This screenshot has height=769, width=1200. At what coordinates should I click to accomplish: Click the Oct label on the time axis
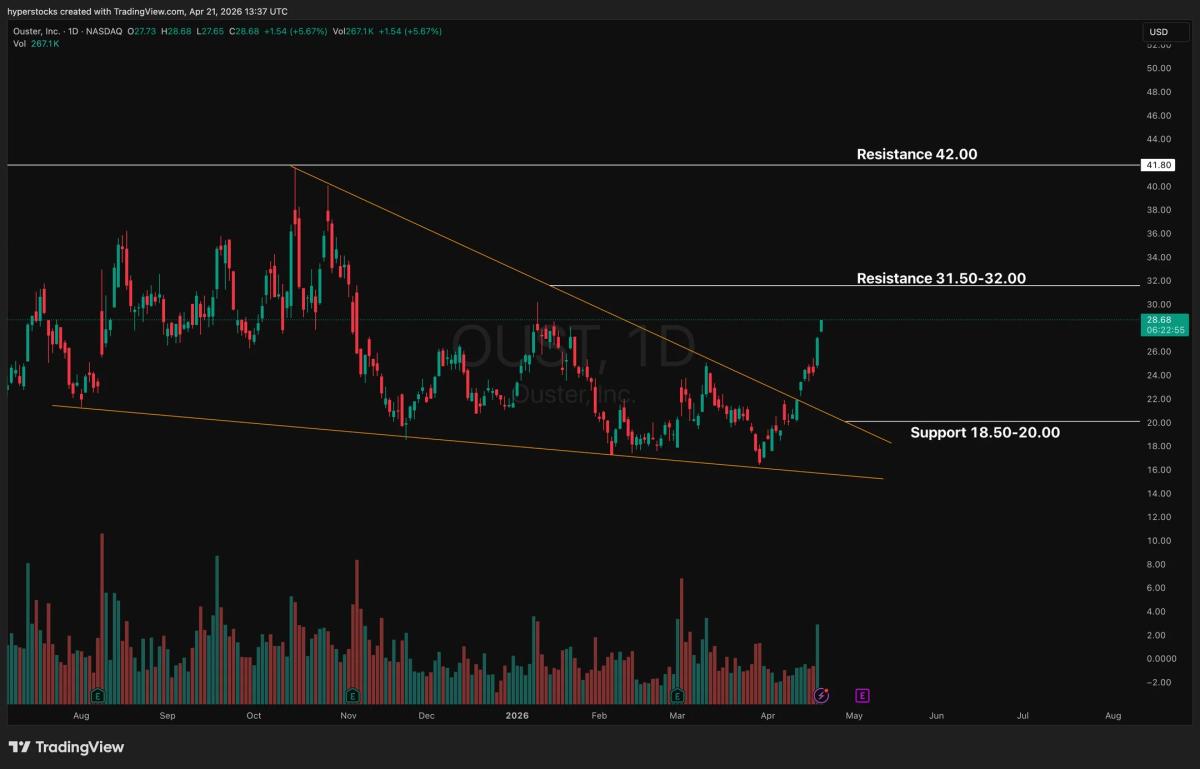[253, 716]
